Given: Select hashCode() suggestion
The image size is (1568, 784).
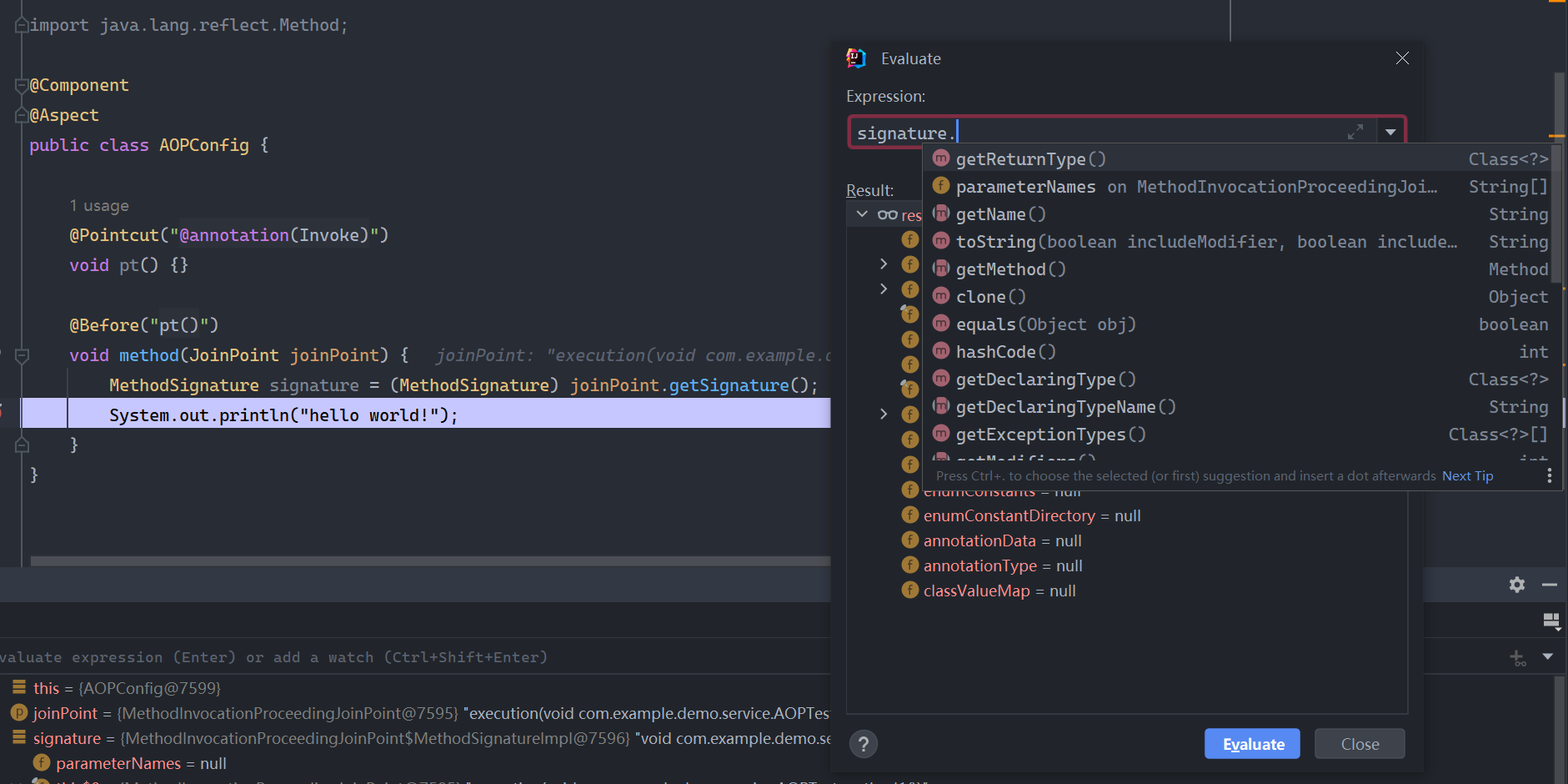Looking at the screenshot, I should pyautogui.click(x=1241, y=351).
